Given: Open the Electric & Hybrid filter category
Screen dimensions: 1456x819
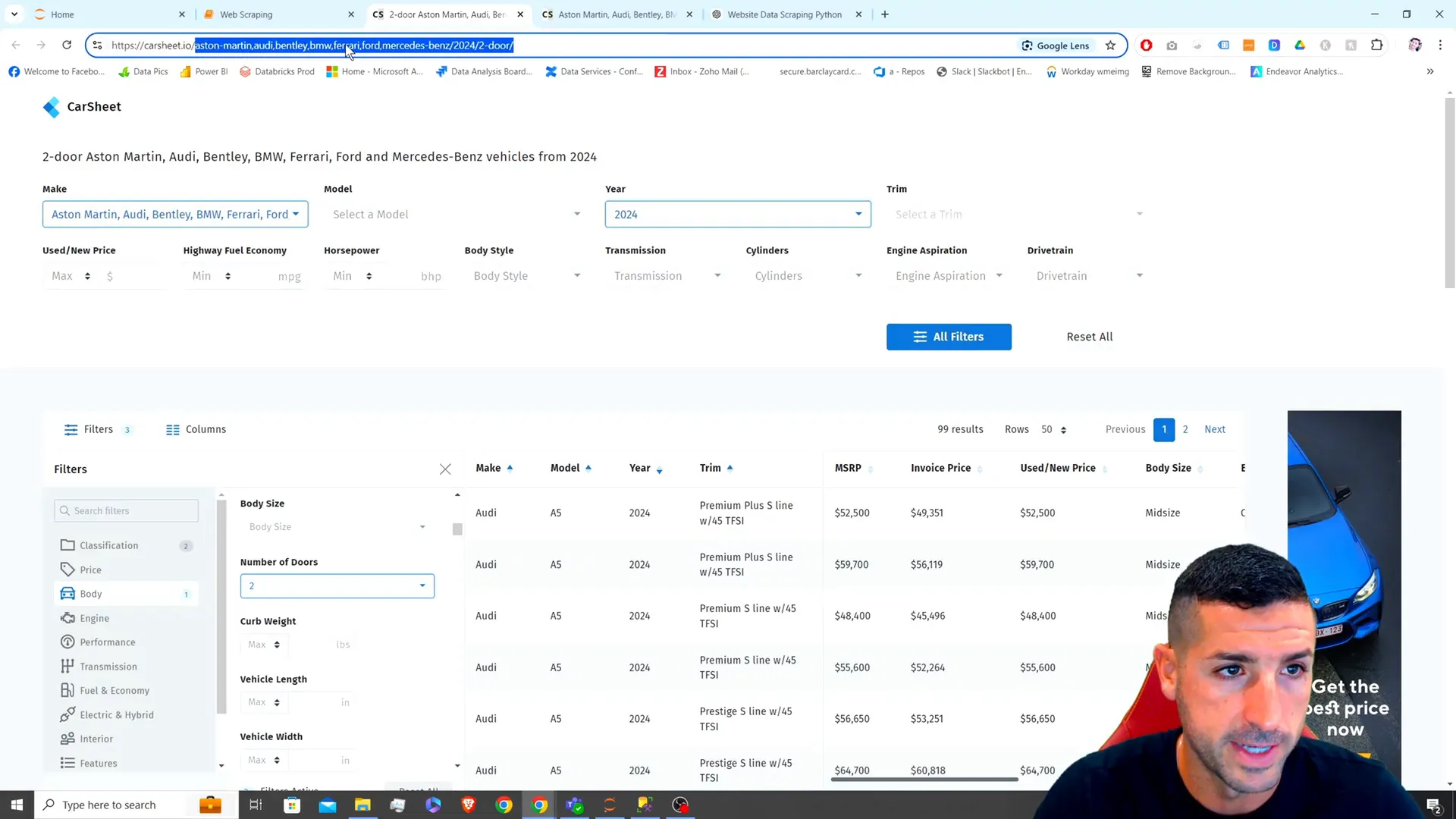Looking at the screenshot, I should 126,715.
